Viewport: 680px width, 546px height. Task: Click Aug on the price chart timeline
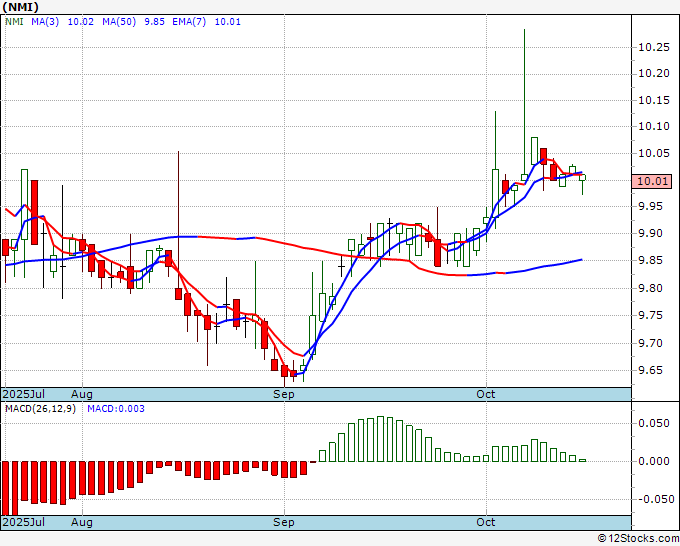[82, 394]
